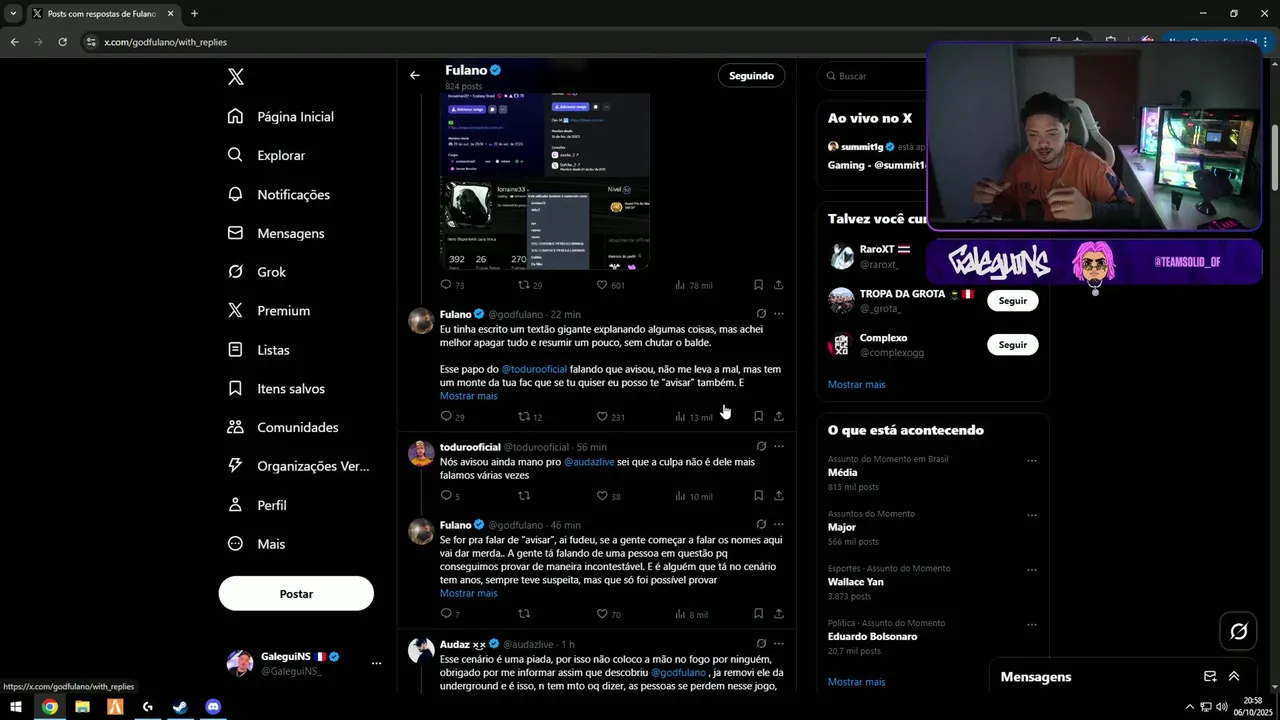Follow Complexo account
Image resolution: width=1280 pixels, height=720 pixels.
point(1012,344)
